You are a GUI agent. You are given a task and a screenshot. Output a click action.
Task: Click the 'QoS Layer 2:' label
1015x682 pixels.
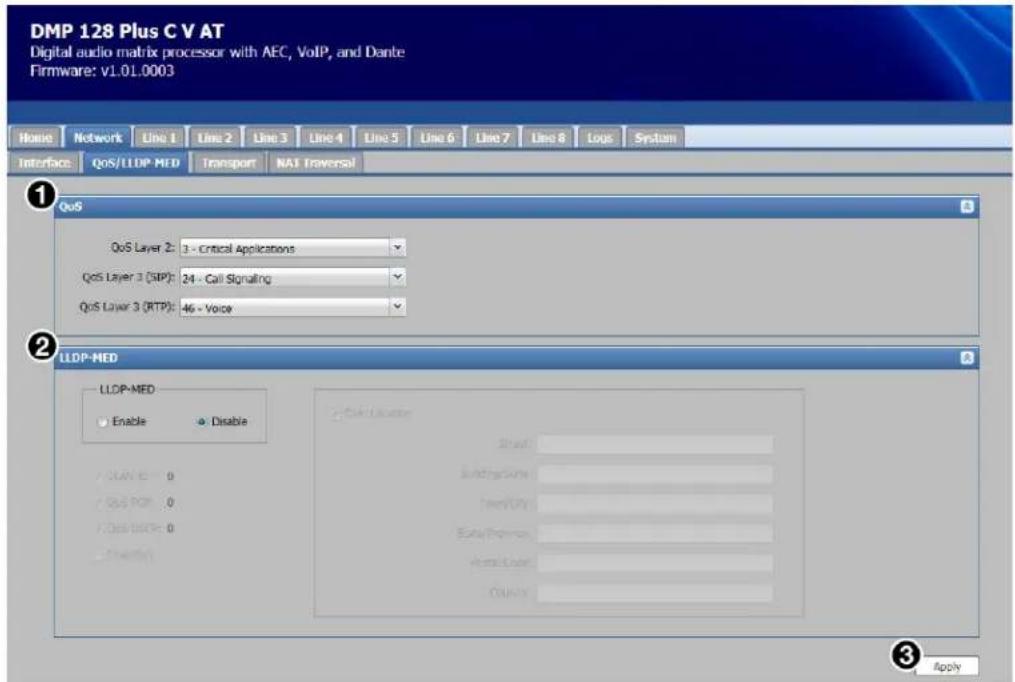point(142,248)
